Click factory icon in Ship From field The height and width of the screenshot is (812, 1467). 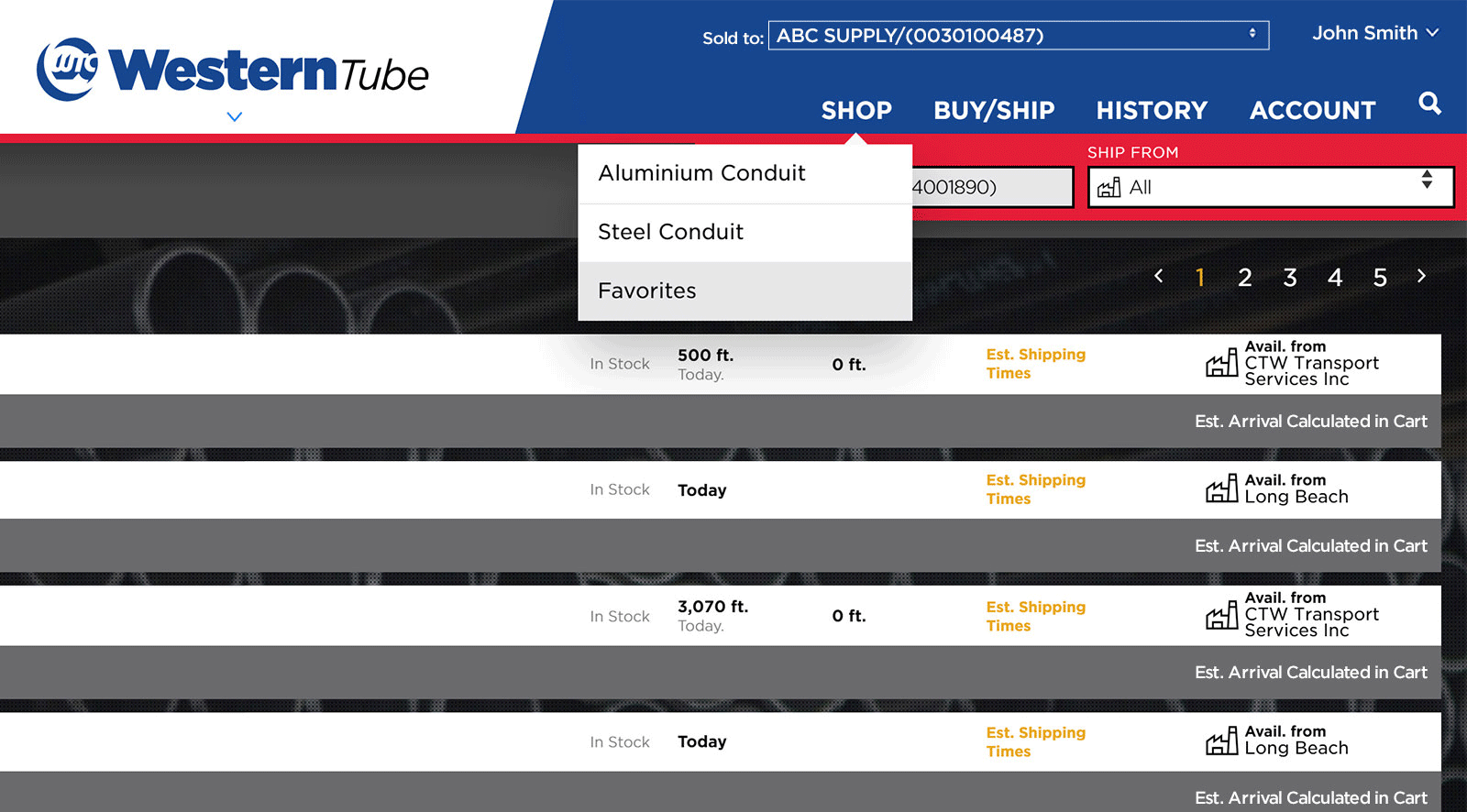point(1109,188)
